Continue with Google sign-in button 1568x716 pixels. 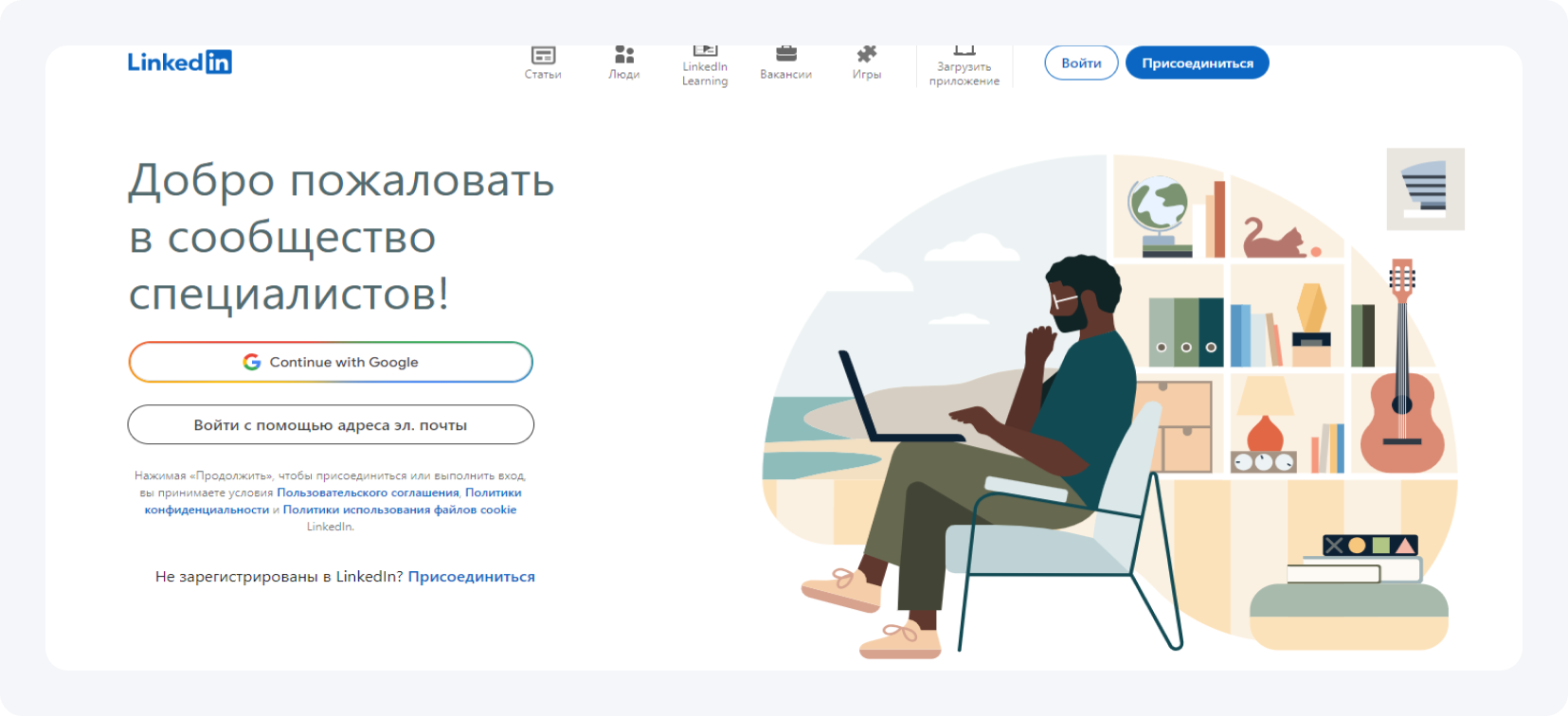[331, 362]
